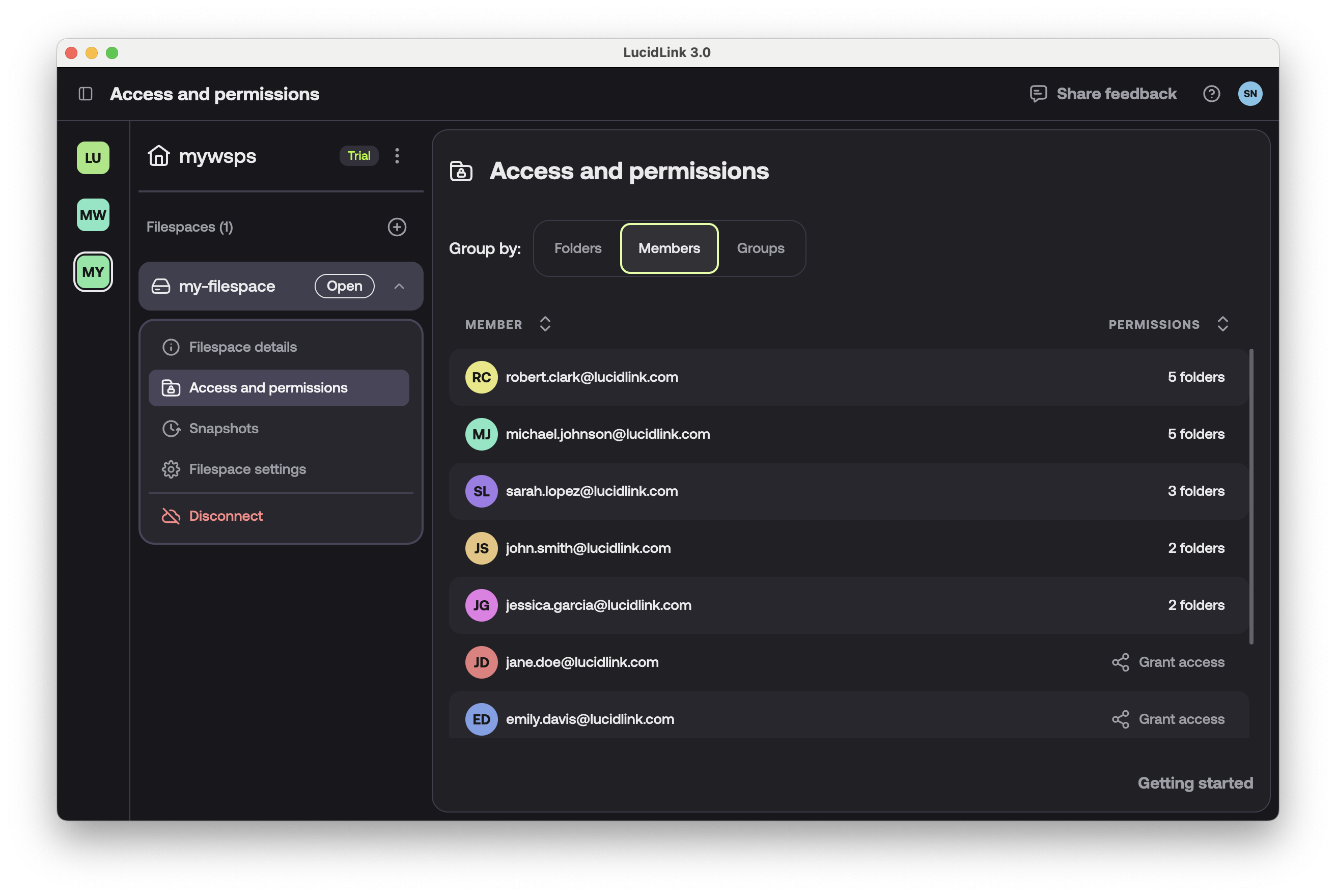Image resolution: width=1336 pixels, height=896 pixels.
Task: Click the Filespace settings gear icon
Action: pos(171,469)
